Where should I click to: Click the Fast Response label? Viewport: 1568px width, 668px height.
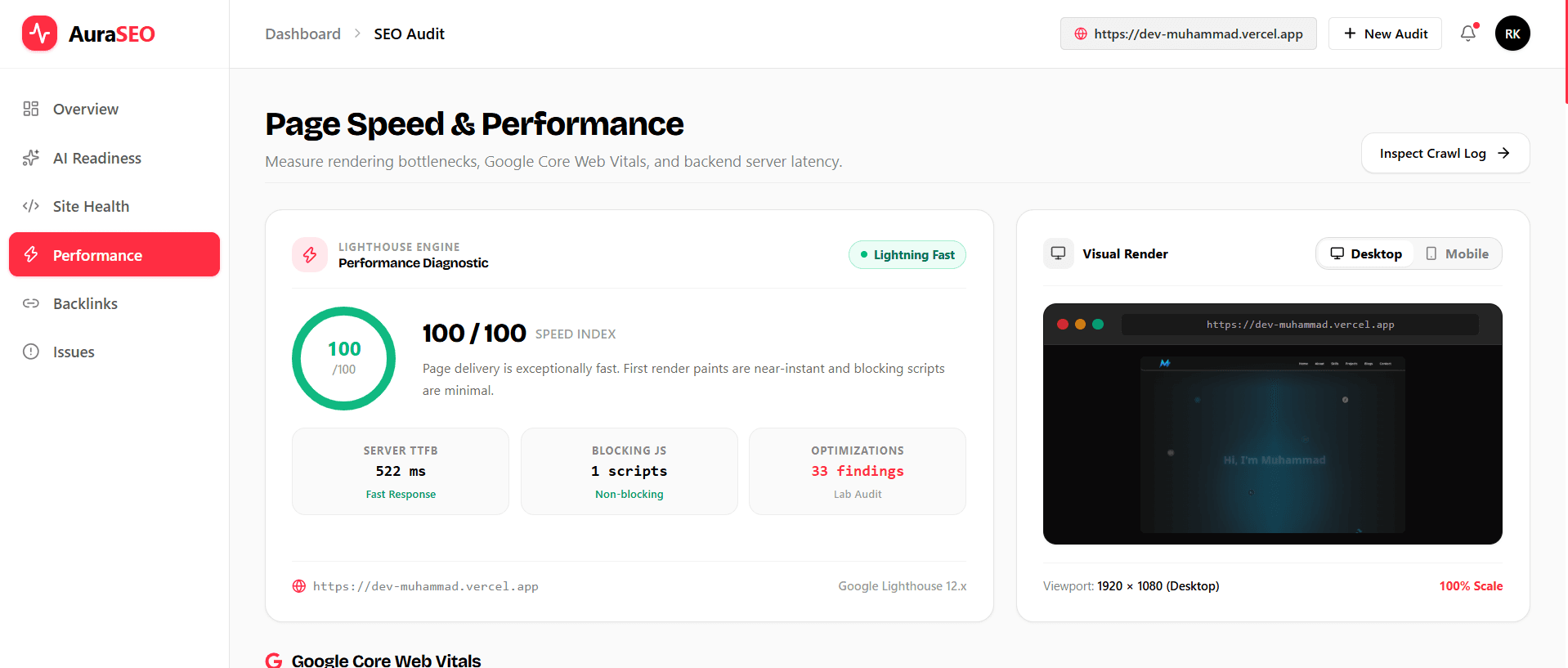[401, 495]
